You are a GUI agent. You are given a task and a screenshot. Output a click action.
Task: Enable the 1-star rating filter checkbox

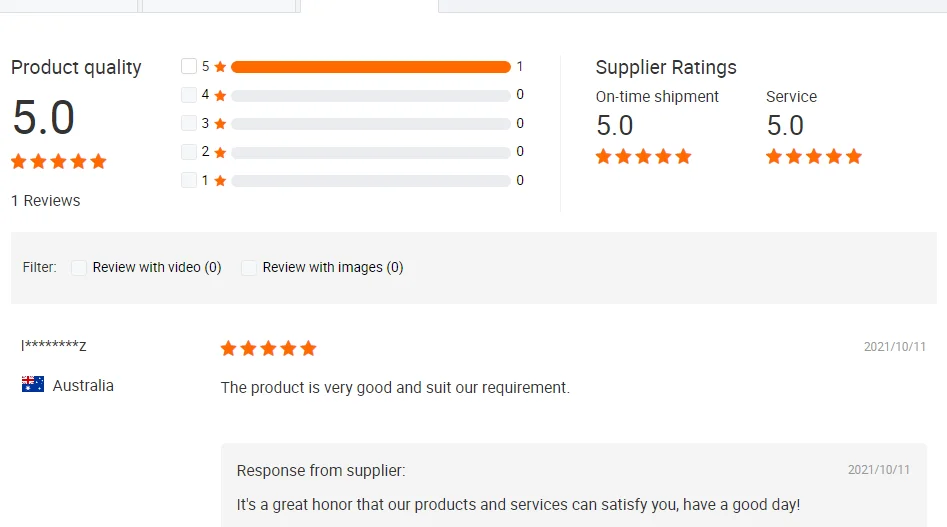pyautogui.click(x=189, y=180)
